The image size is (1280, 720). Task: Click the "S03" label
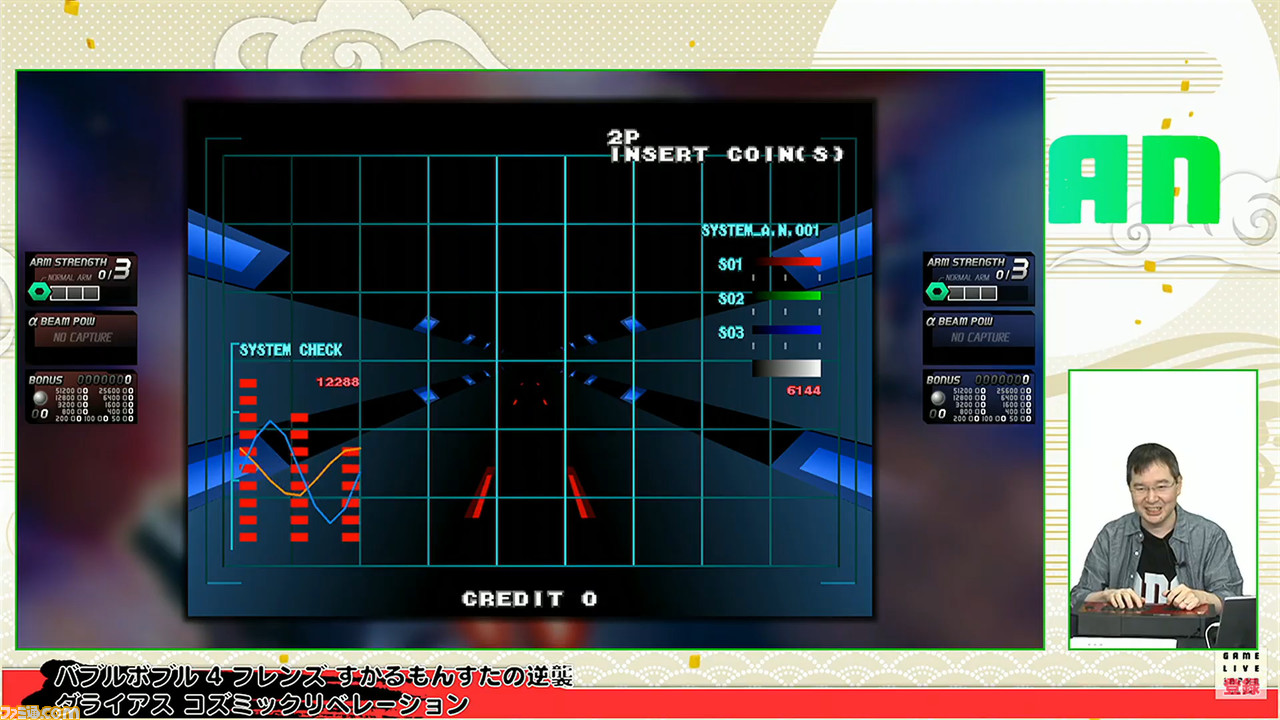point(731,333)
